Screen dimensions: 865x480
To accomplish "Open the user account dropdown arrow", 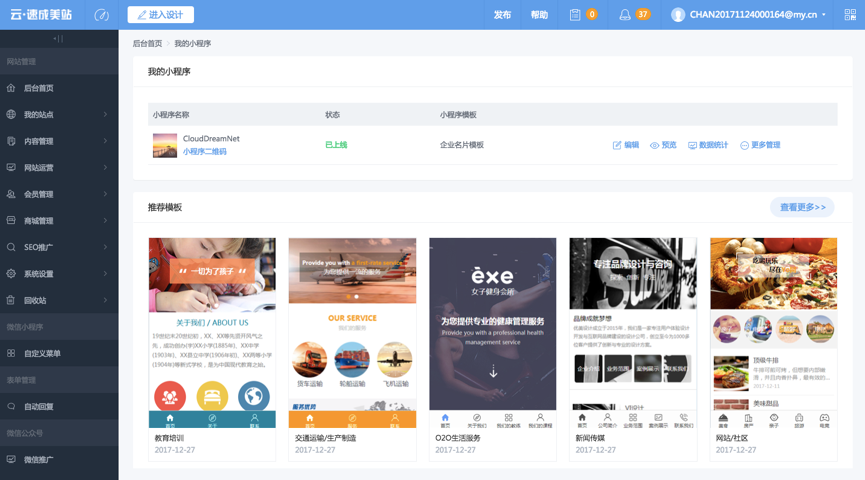I will coord(824,15).
